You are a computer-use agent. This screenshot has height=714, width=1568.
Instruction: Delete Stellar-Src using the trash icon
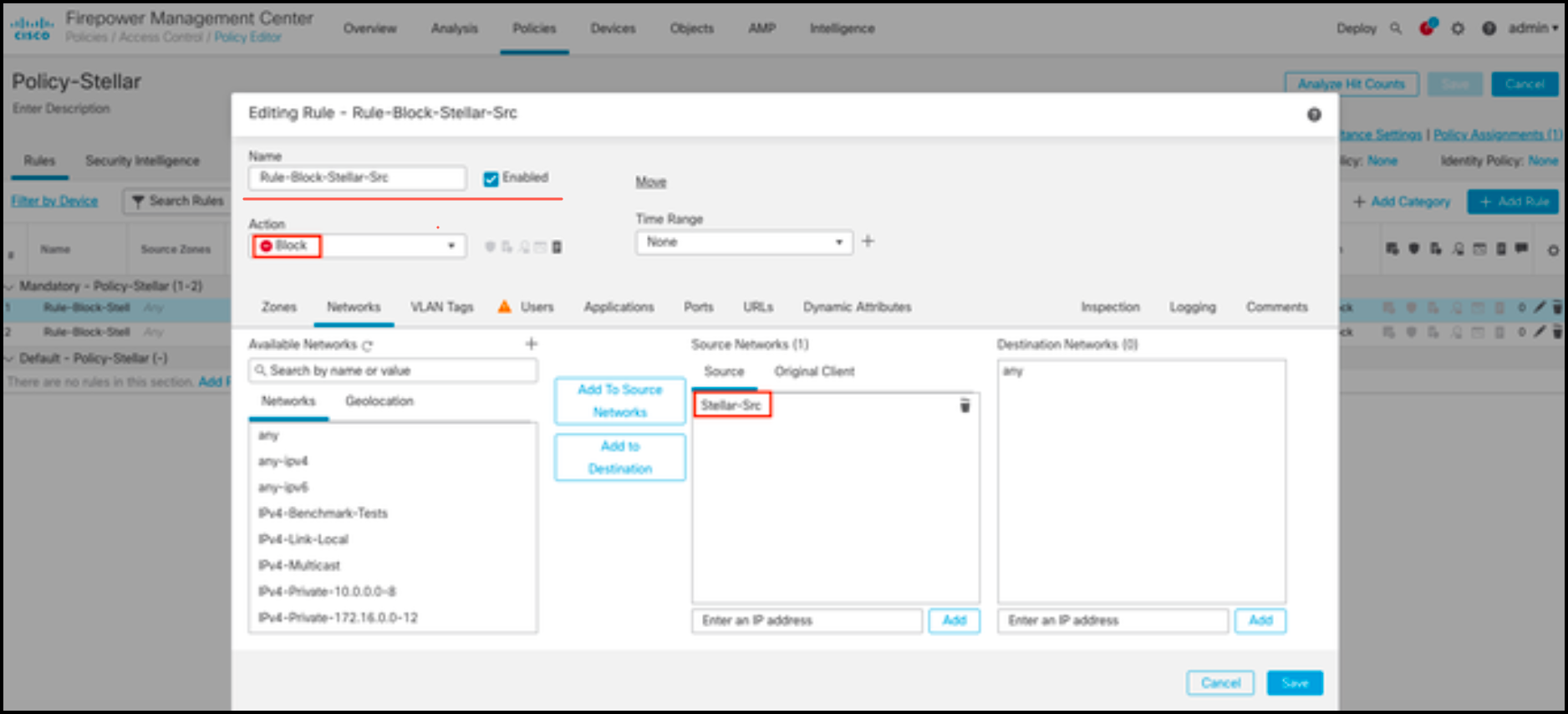pos(965,405)
